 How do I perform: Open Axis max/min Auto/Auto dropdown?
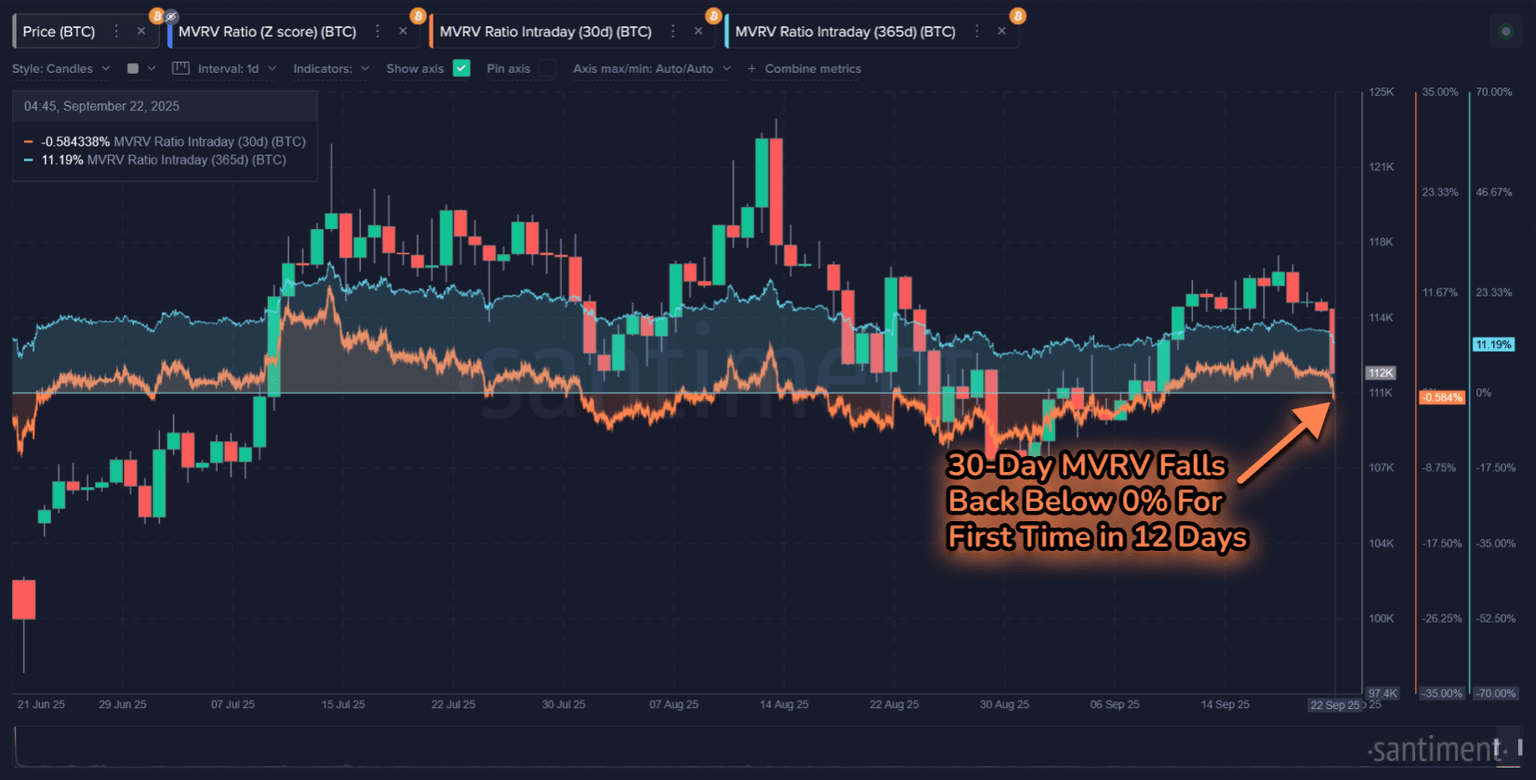(651, 69)
